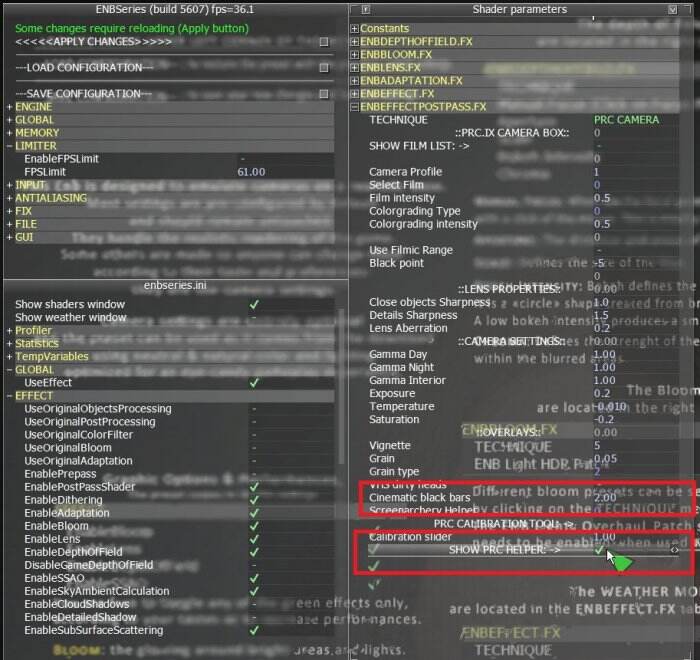Click the Details Sharpness value 1.5
This screenshot has width=700, height=660.
pyautogui.click(x=601, y=315)
